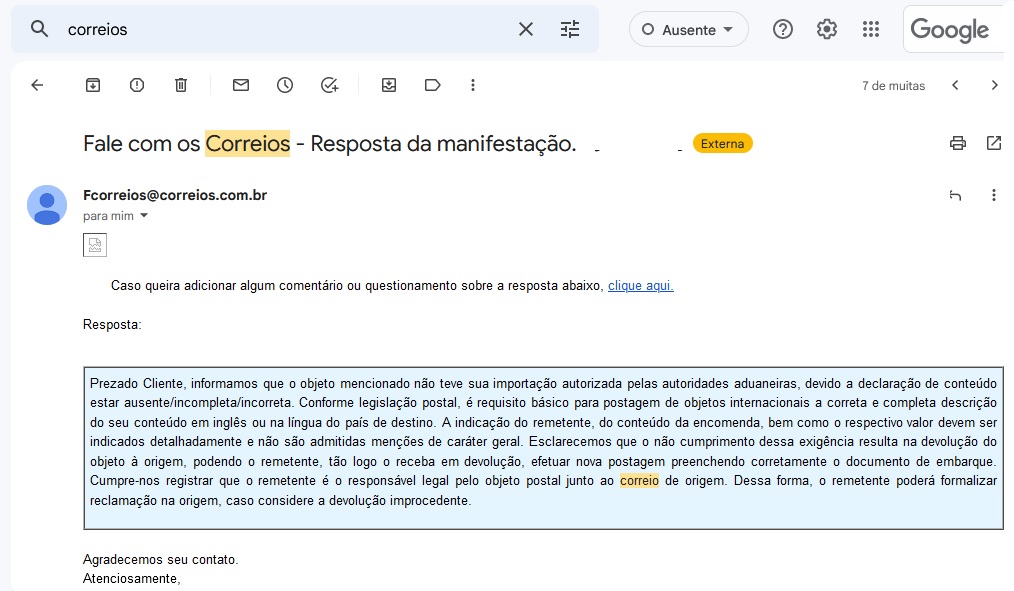
Task: Clear the search with the X icon
Action: [526, 29]
